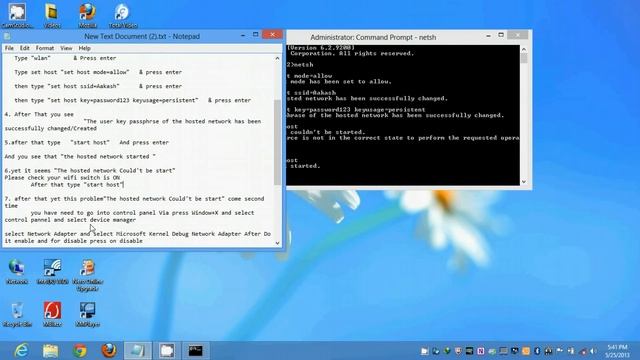Viewport: 640px width, 360px height.
Task: Click text 'set host ssid=Aakash' in Notepad
Action: click(x=83, y=86)
